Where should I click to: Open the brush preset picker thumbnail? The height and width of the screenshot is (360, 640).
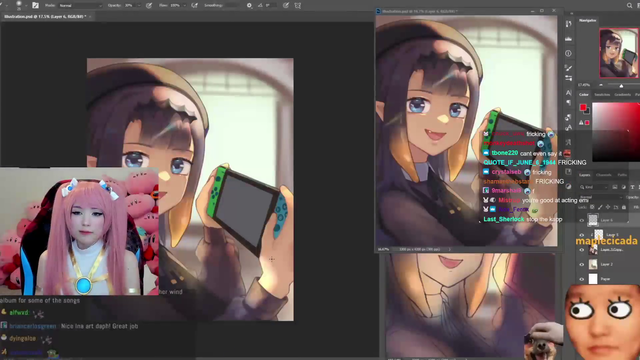coord(19,4)
